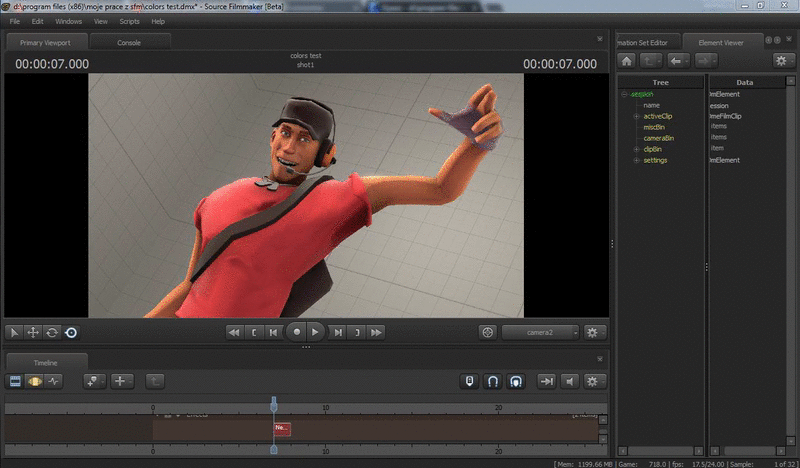Select the arrow selection tool
The width and height of the screenshot is (800, 468).
click(14, 332)
